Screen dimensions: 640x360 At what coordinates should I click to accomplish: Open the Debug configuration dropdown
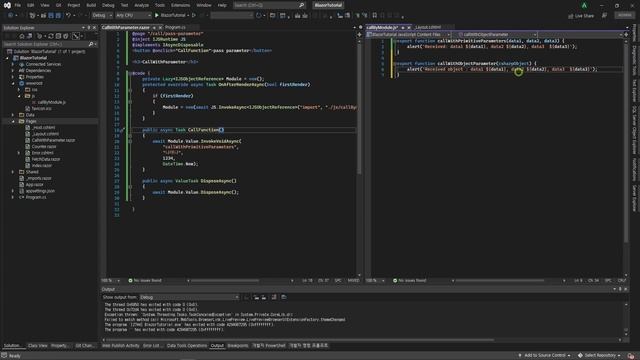point(102,16)
